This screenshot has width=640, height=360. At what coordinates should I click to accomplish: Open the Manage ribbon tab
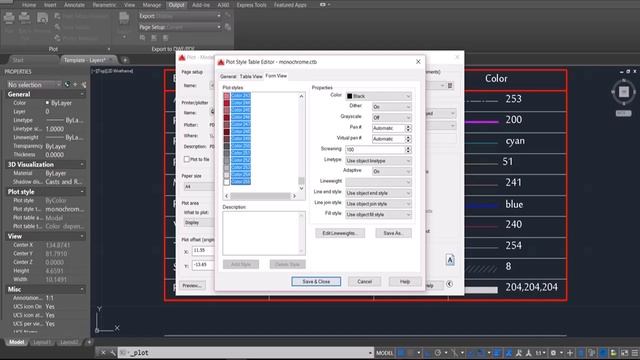(x=151, y=5)
